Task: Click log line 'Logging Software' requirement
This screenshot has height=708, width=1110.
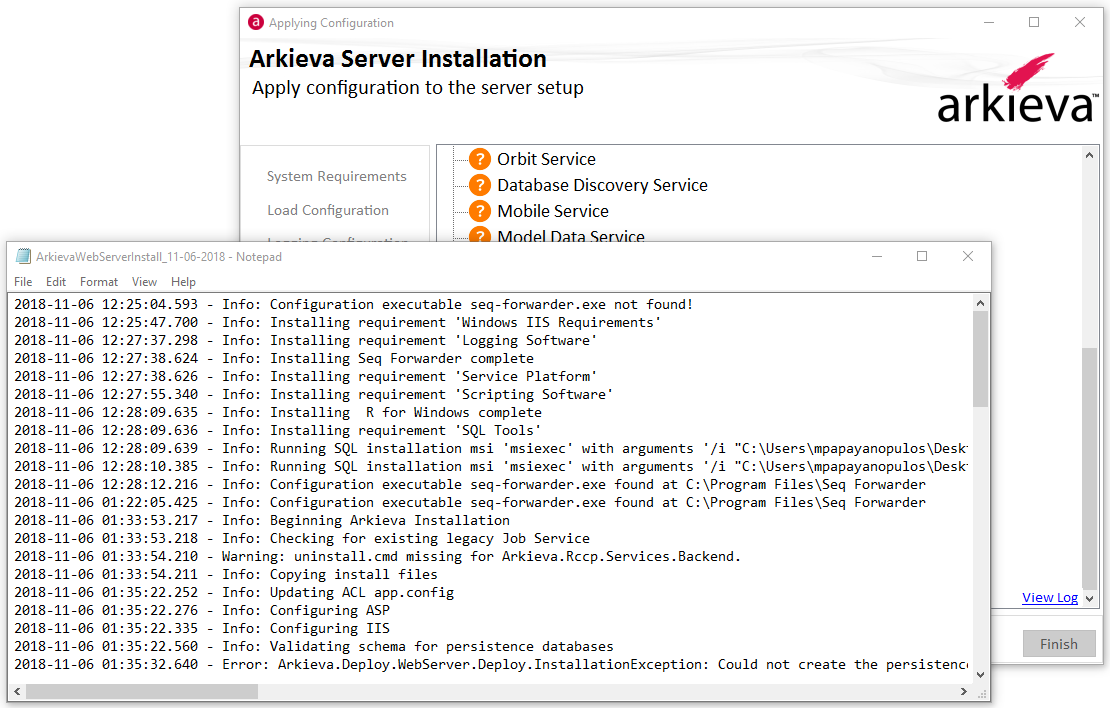Action: click(x=306, y=341)
